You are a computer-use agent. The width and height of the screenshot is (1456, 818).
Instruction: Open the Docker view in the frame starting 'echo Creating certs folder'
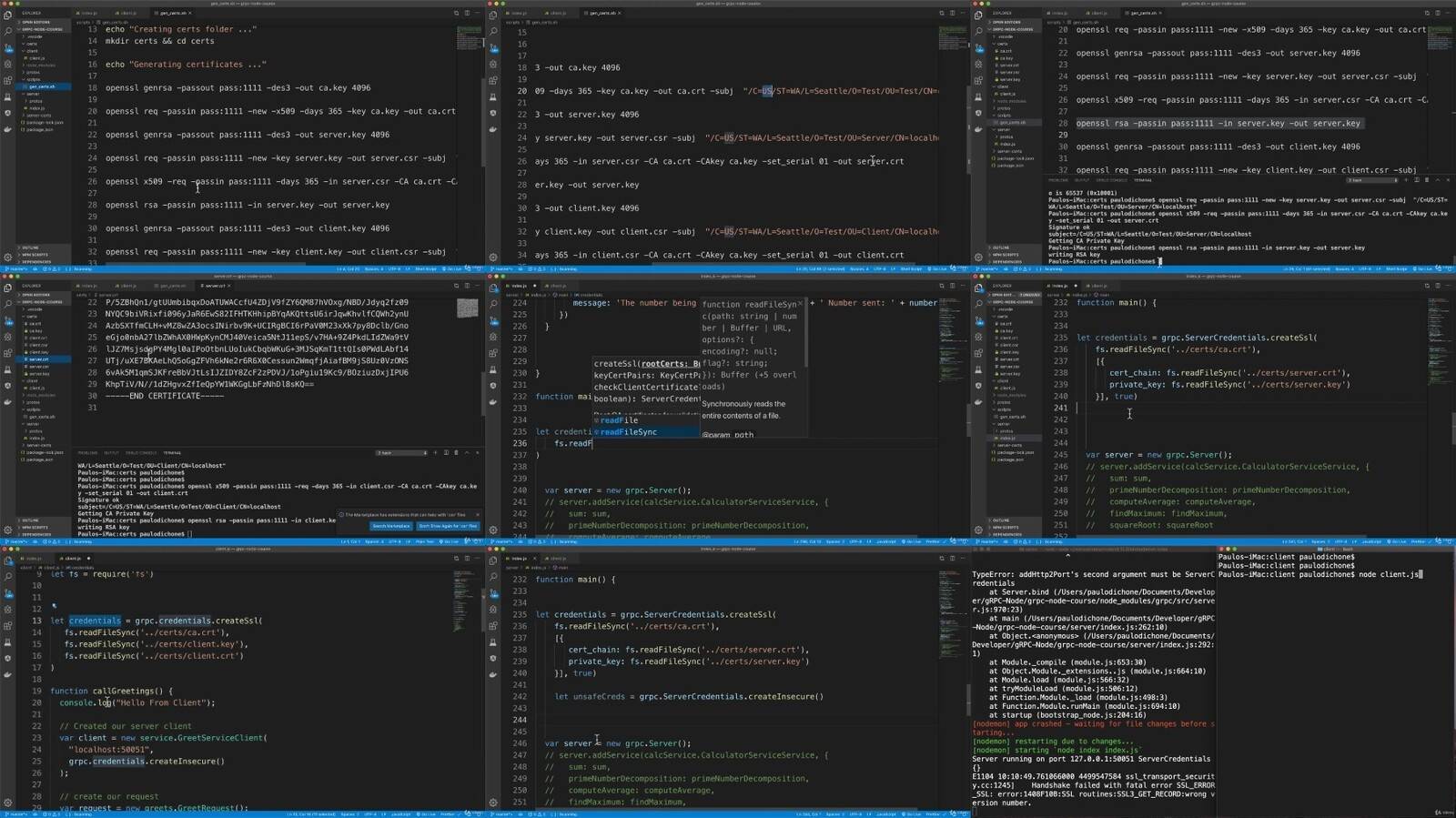click(x=7, y=129)
